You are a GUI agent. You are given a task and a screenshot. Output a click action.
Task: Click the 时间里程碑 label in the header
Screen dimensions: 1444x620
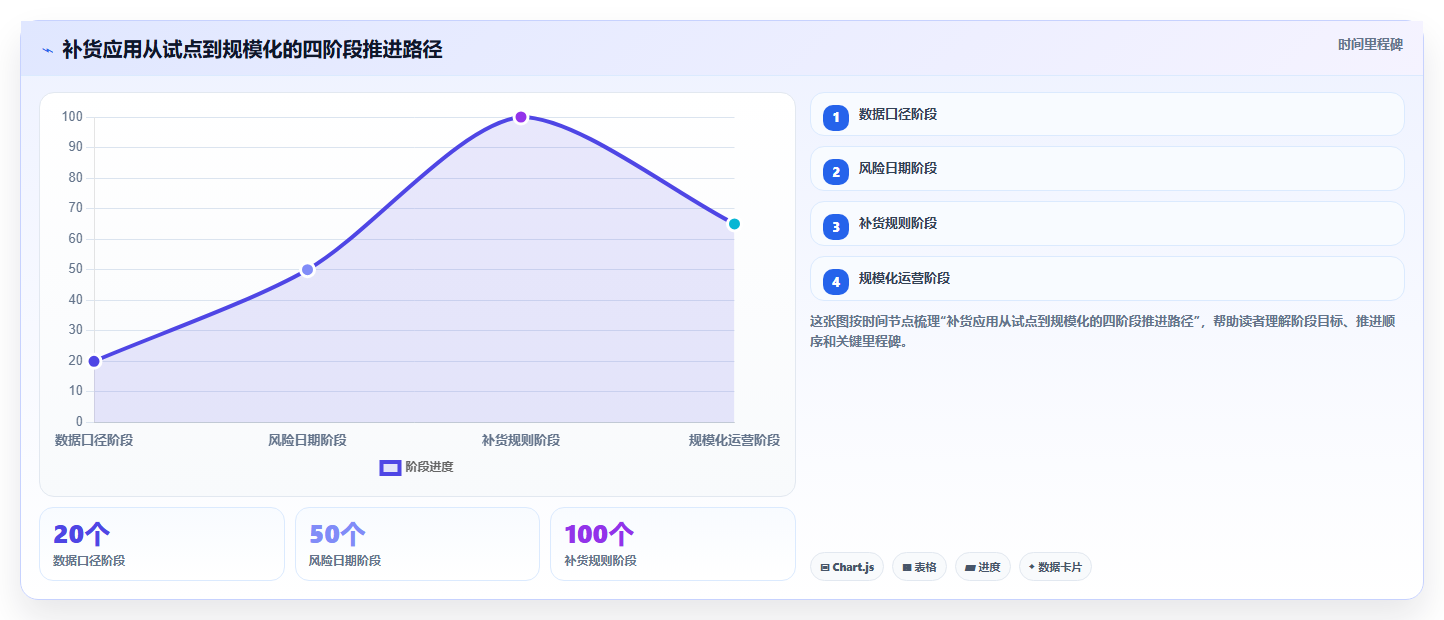(x=1370, y=44)
